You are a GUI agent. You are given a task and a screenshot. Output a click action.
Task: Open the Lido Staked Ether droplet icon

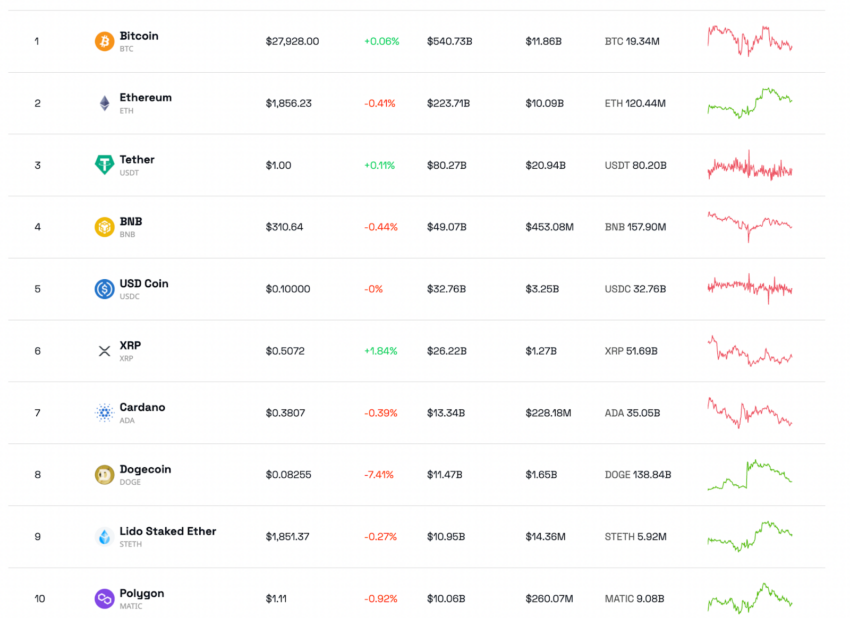coord(104,537)
